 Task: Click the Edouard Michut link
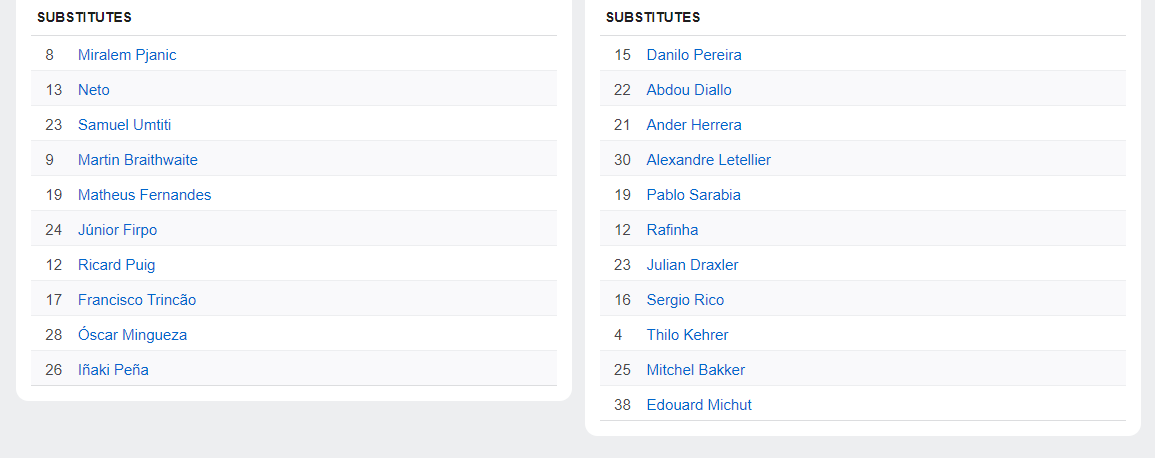[699, 405]
